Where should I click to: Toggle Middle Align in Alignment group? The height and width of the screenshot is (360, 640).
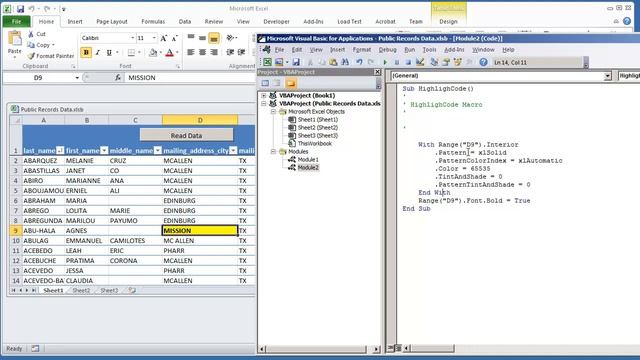click(202, 38)
